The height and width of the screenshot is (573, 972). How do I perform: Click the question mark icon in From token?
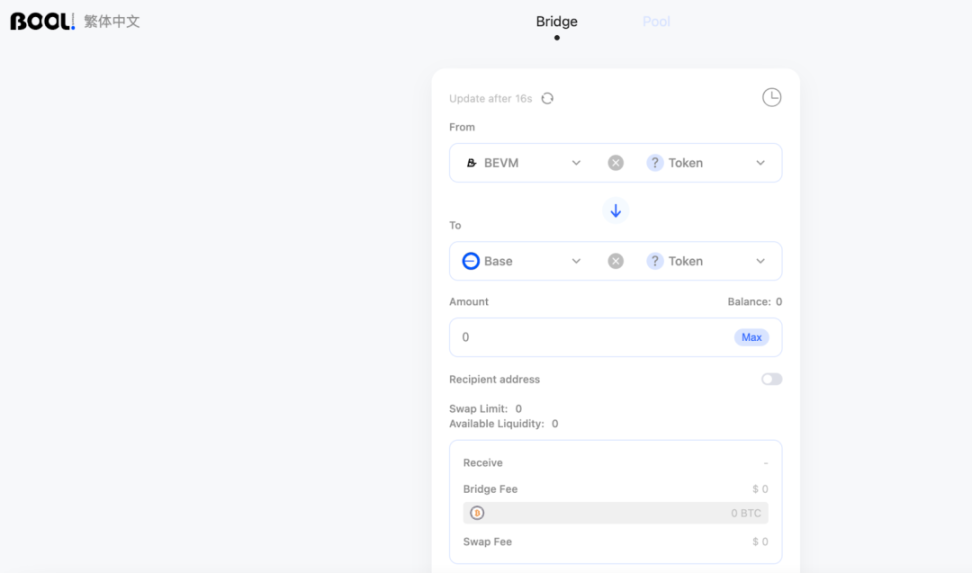pyautogui.click(x=655, y=163)
